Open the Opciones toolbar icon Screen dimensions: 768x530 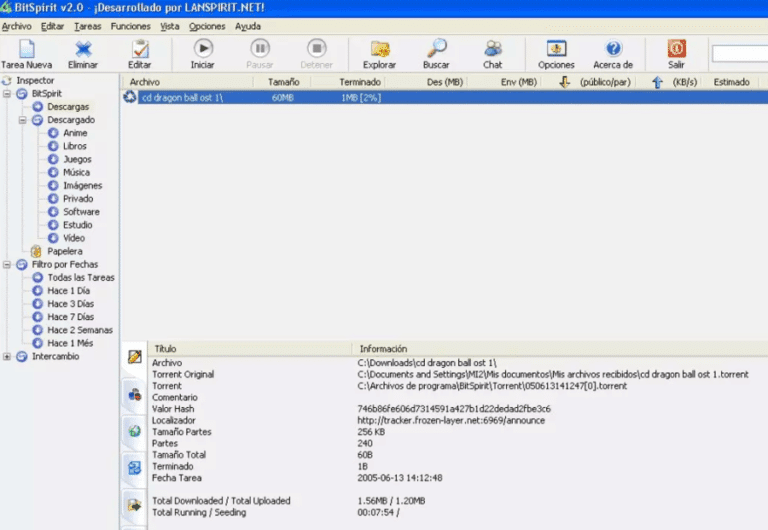(556, 48)
